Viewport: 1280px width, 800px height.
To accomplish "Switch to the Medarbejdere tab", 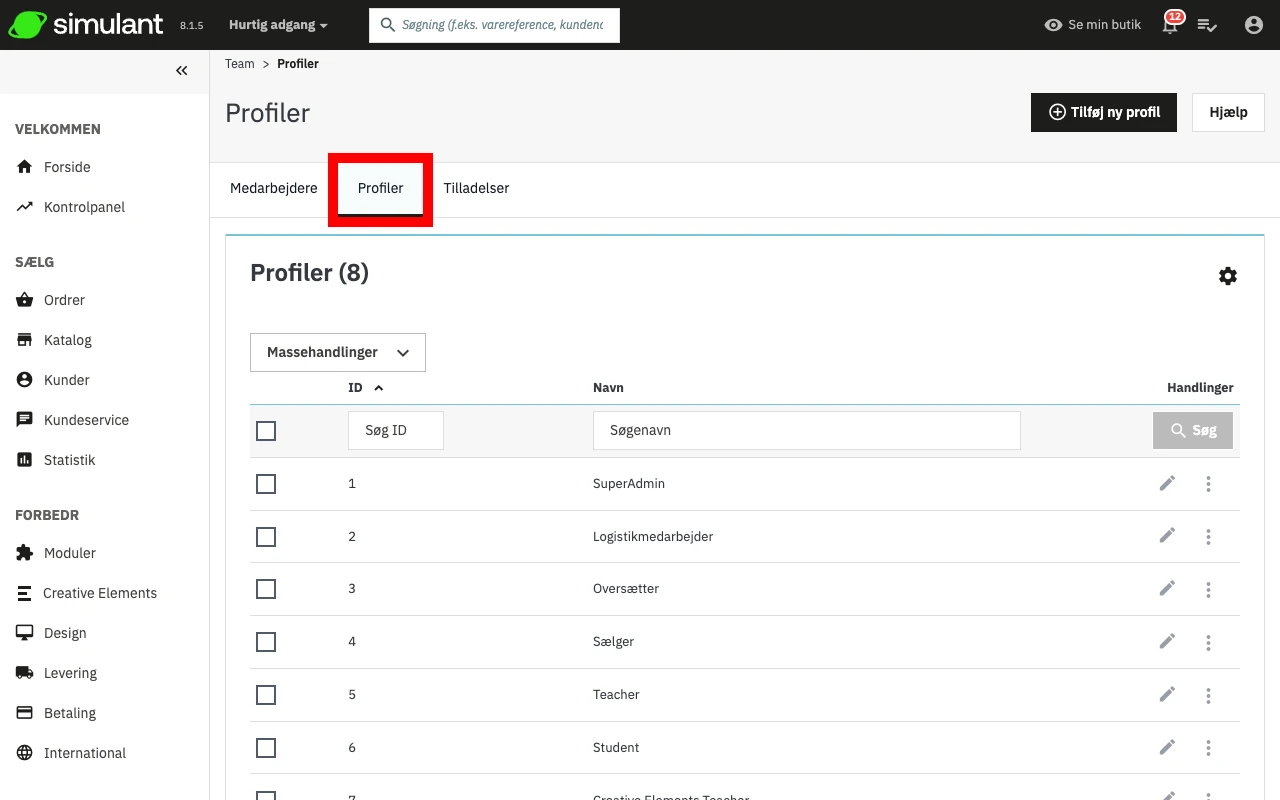I will [274, 188].
